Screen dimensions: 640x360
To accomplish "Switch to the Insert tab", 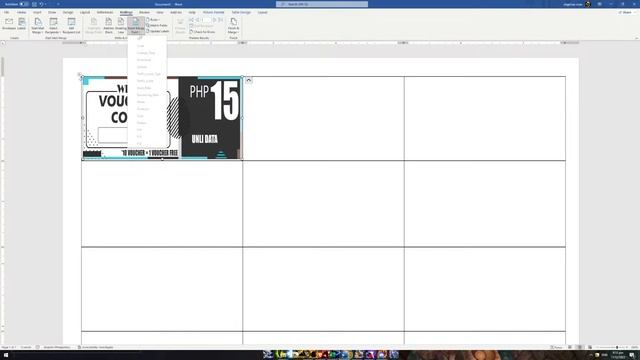I will point(37,12).
